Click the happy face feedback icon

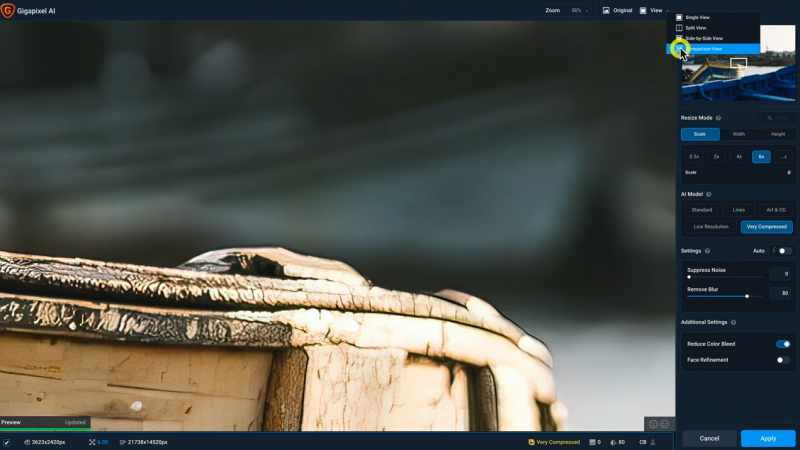(x=652, y=424)
